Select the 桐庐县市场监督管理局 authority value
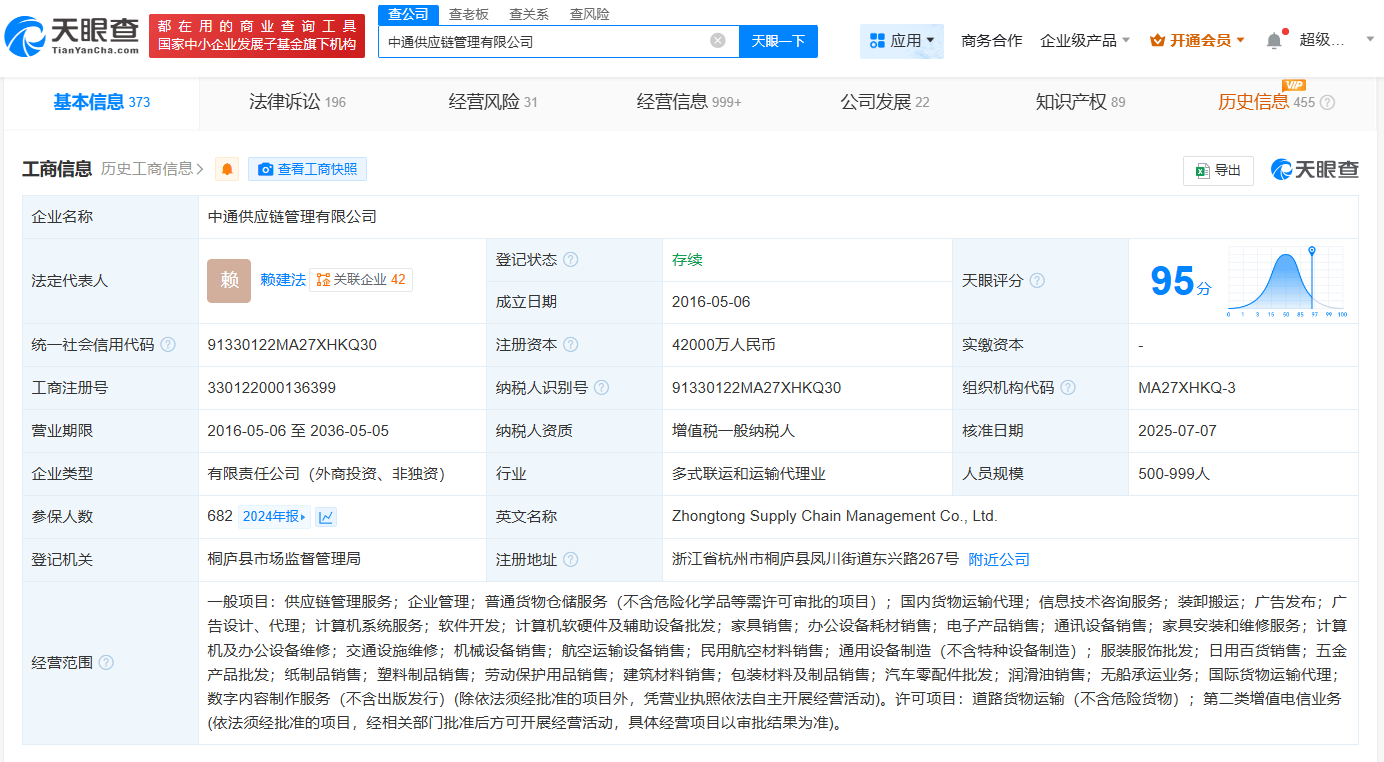This screenshot has width=1384, height=762. [x=284, y=560]
